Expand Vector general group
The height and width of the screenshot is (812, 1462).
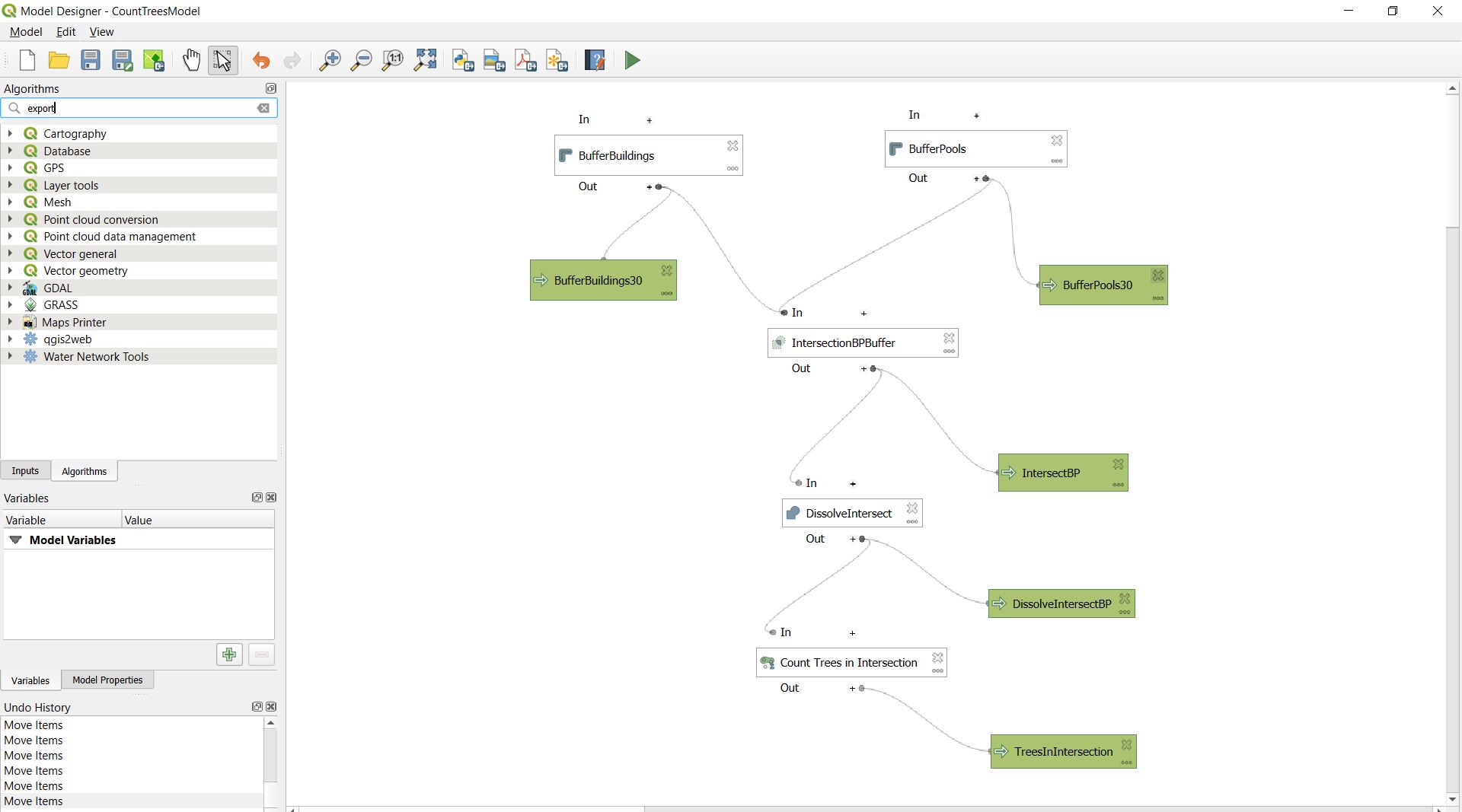(x=10, y=253)
